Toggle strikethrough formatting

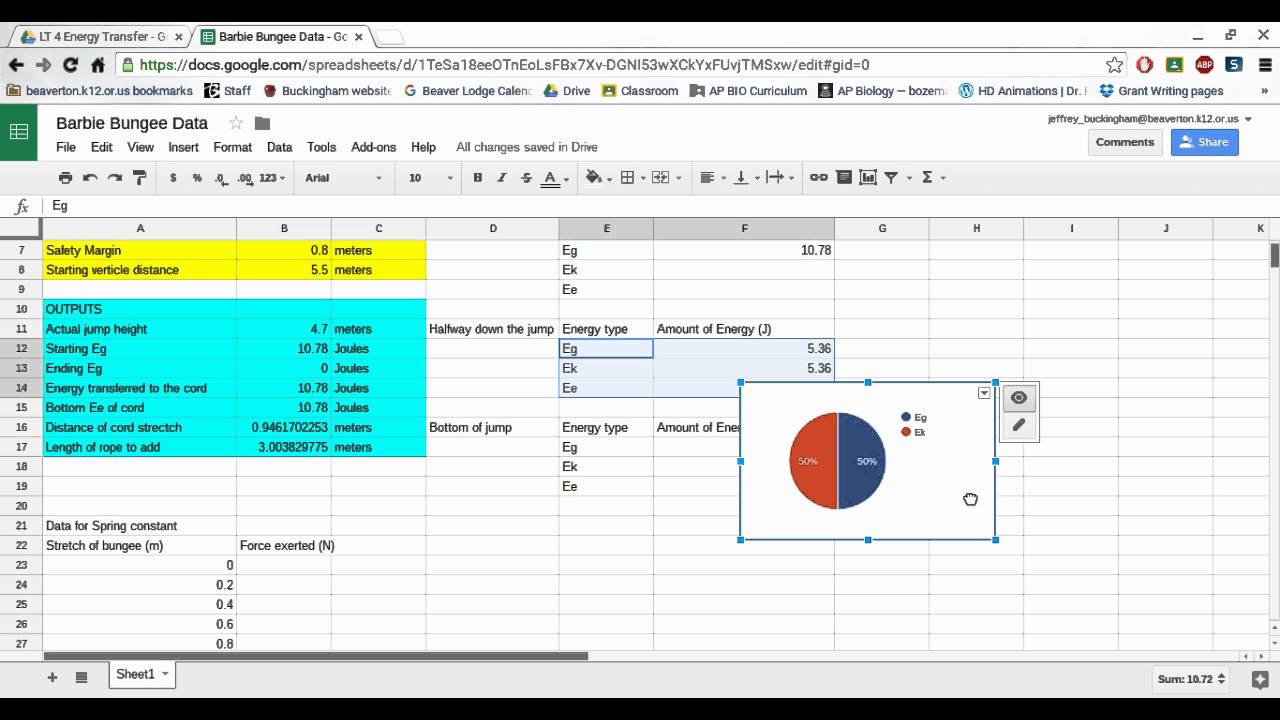(526, 178)
